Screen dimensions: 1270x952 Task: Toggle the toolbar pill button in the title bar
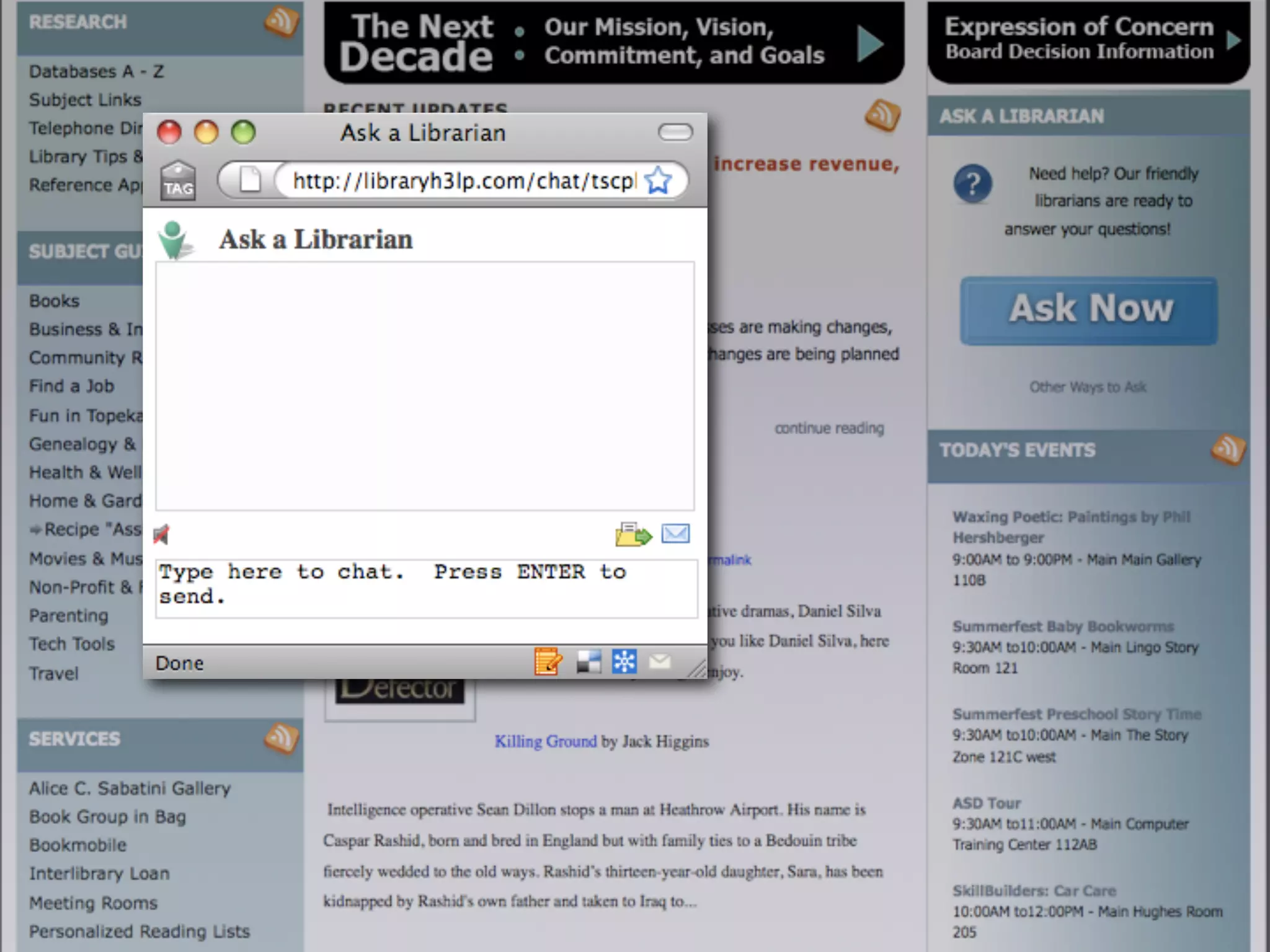[675, 132]
